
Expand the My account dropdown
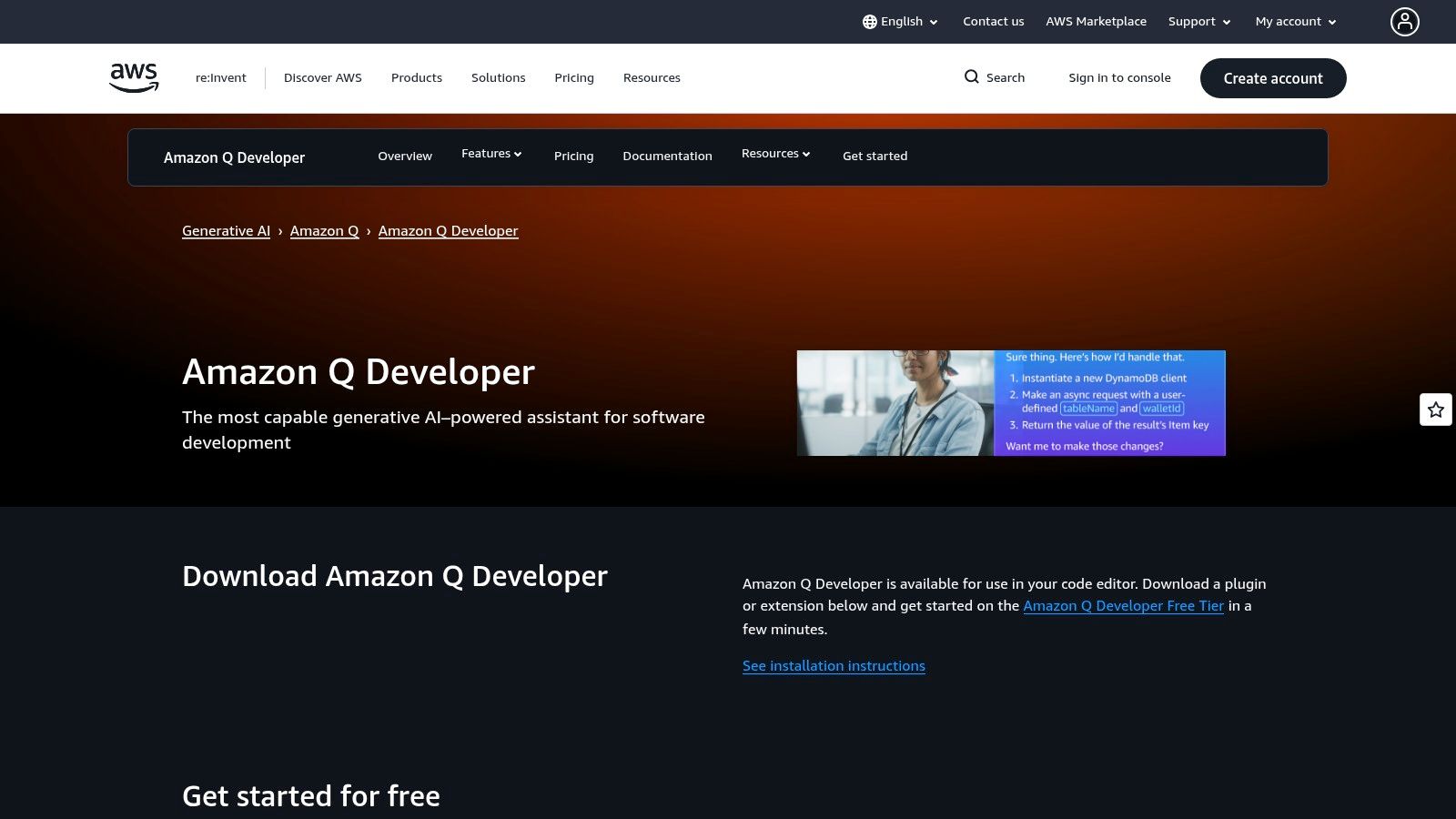pos(1293,21)
